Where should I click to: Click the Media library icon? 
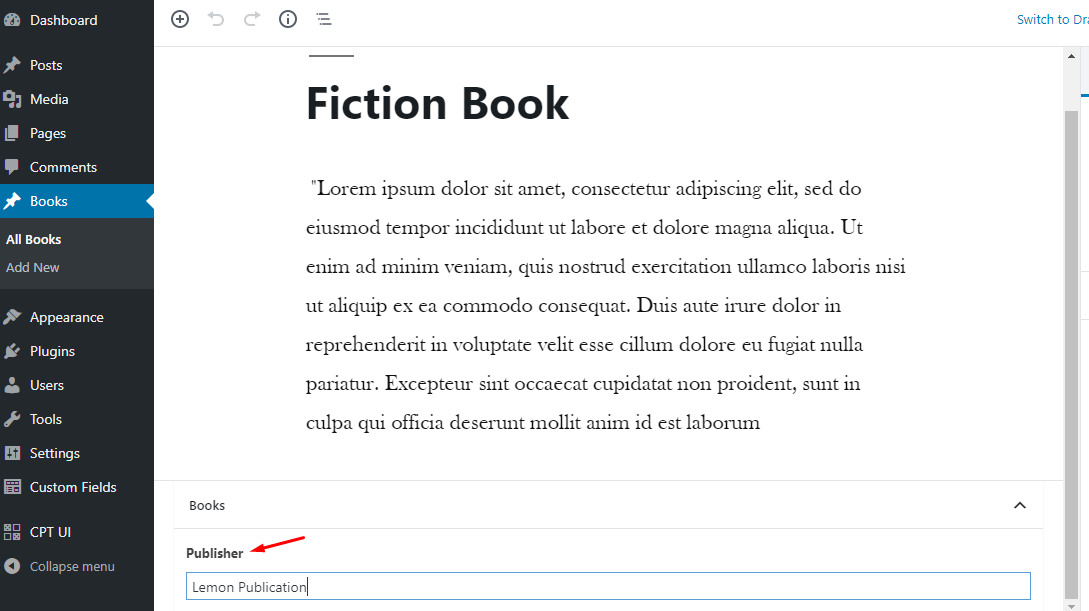point(12,99)
